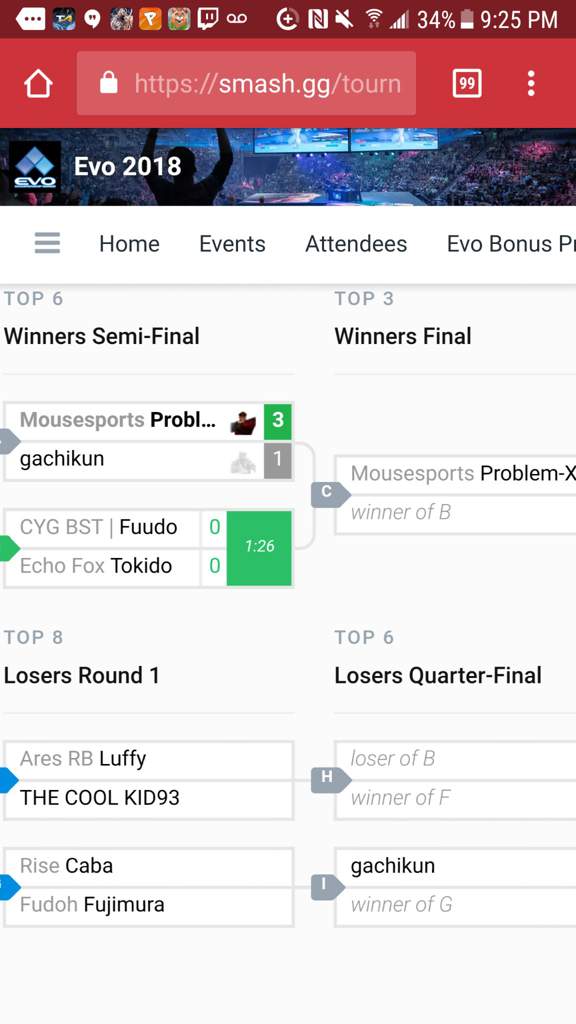Tap the smash.gg URL address field
Screen dimensions: 576x1024
click(246, 83)
